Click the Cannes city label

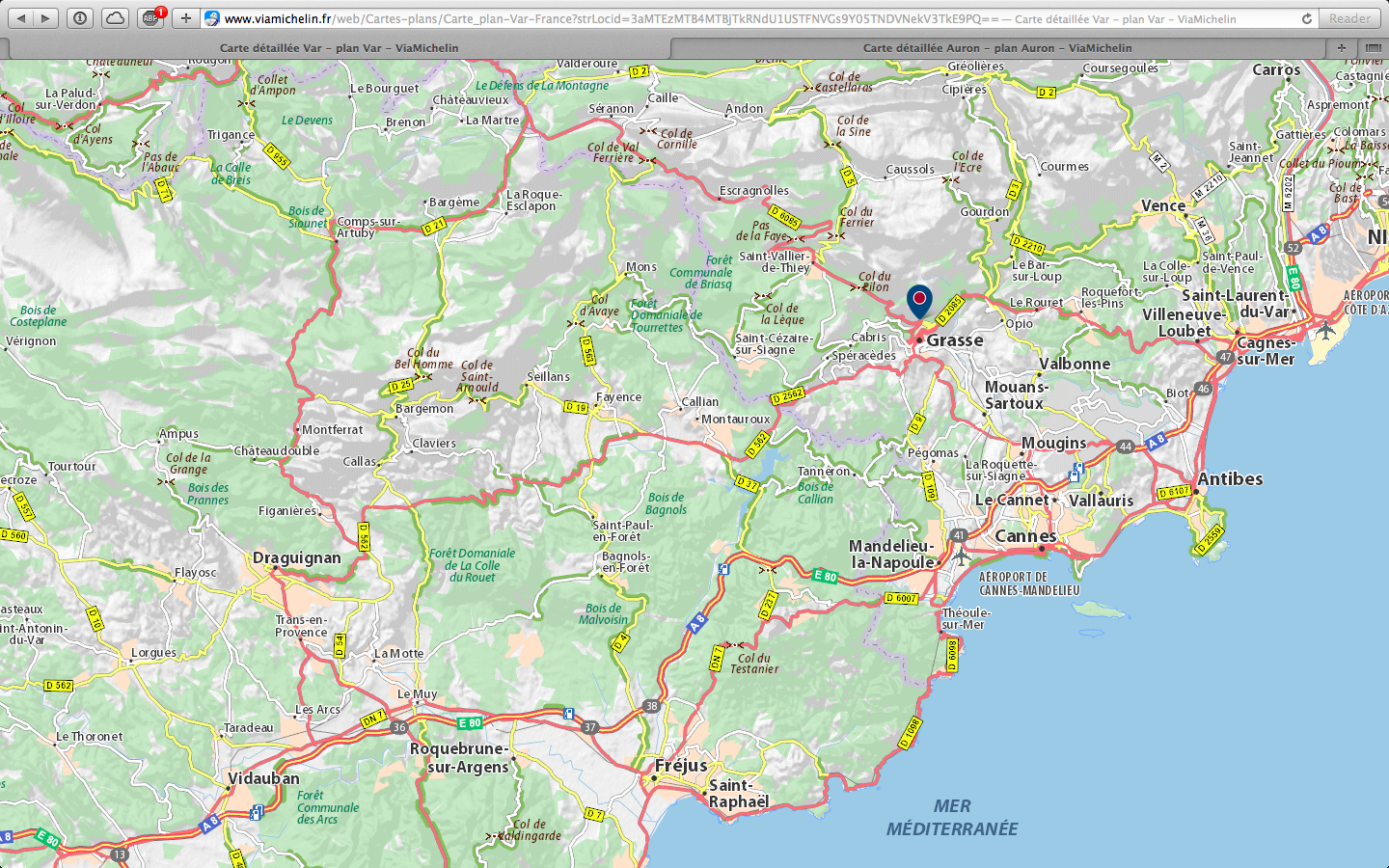pyautogui.click(x=1025, y=536)
